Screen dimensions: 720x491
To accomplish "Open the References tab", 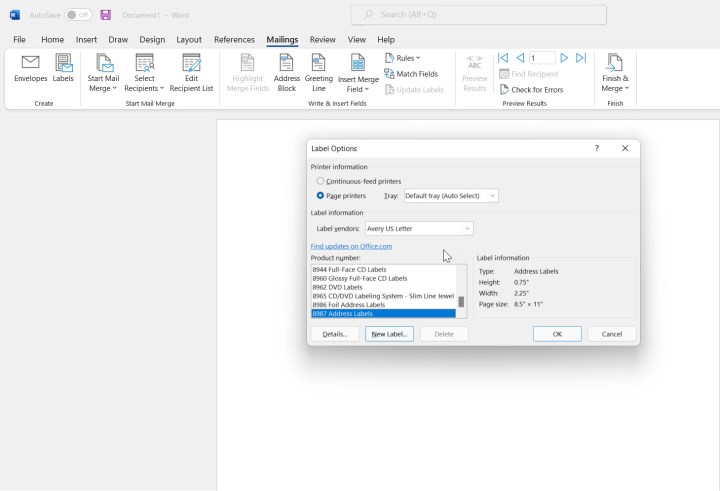I will pos(234,39).
